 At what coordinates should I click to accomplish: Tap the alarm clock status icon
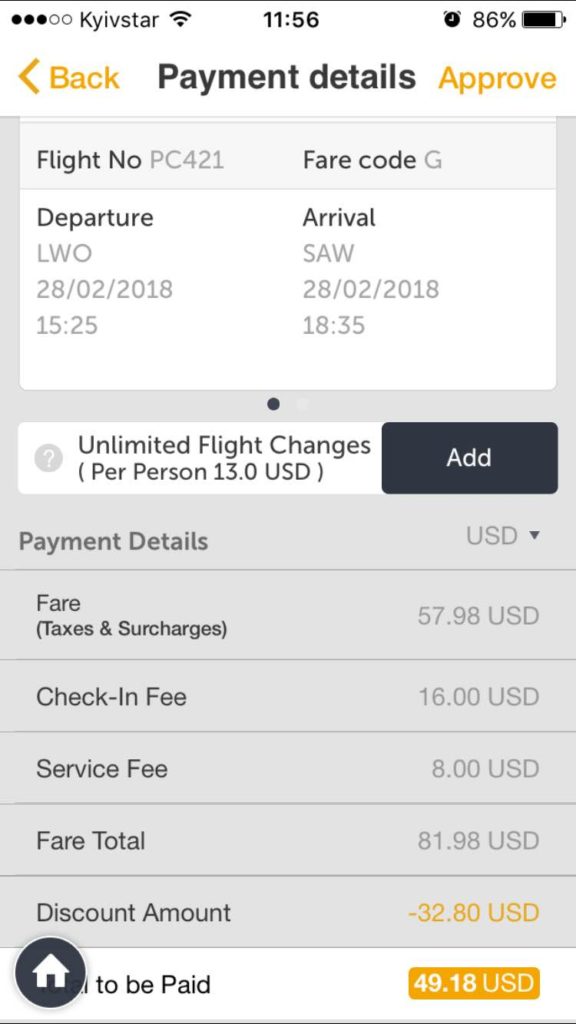[x=452, y=20]
